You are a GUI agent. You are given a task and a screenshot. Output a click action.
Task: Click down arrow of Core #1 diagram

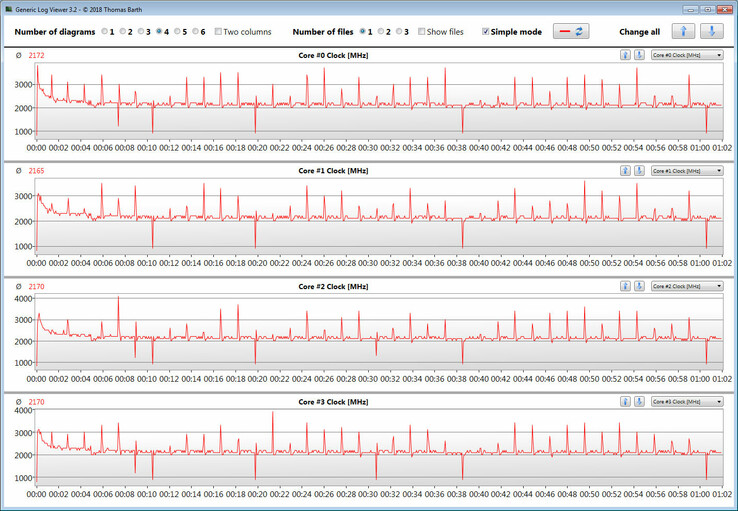coord(638,171)
